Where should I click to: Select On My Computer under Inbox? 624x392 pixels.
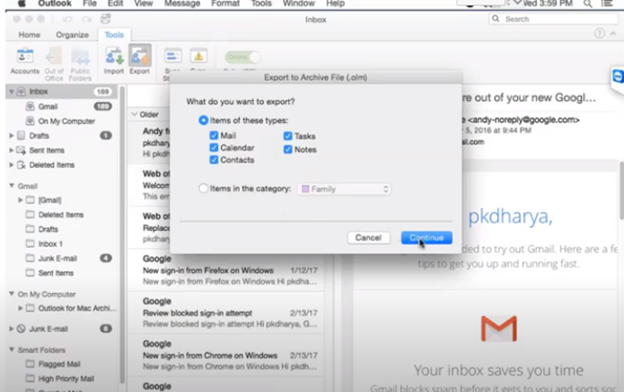(x=66, y=121)
